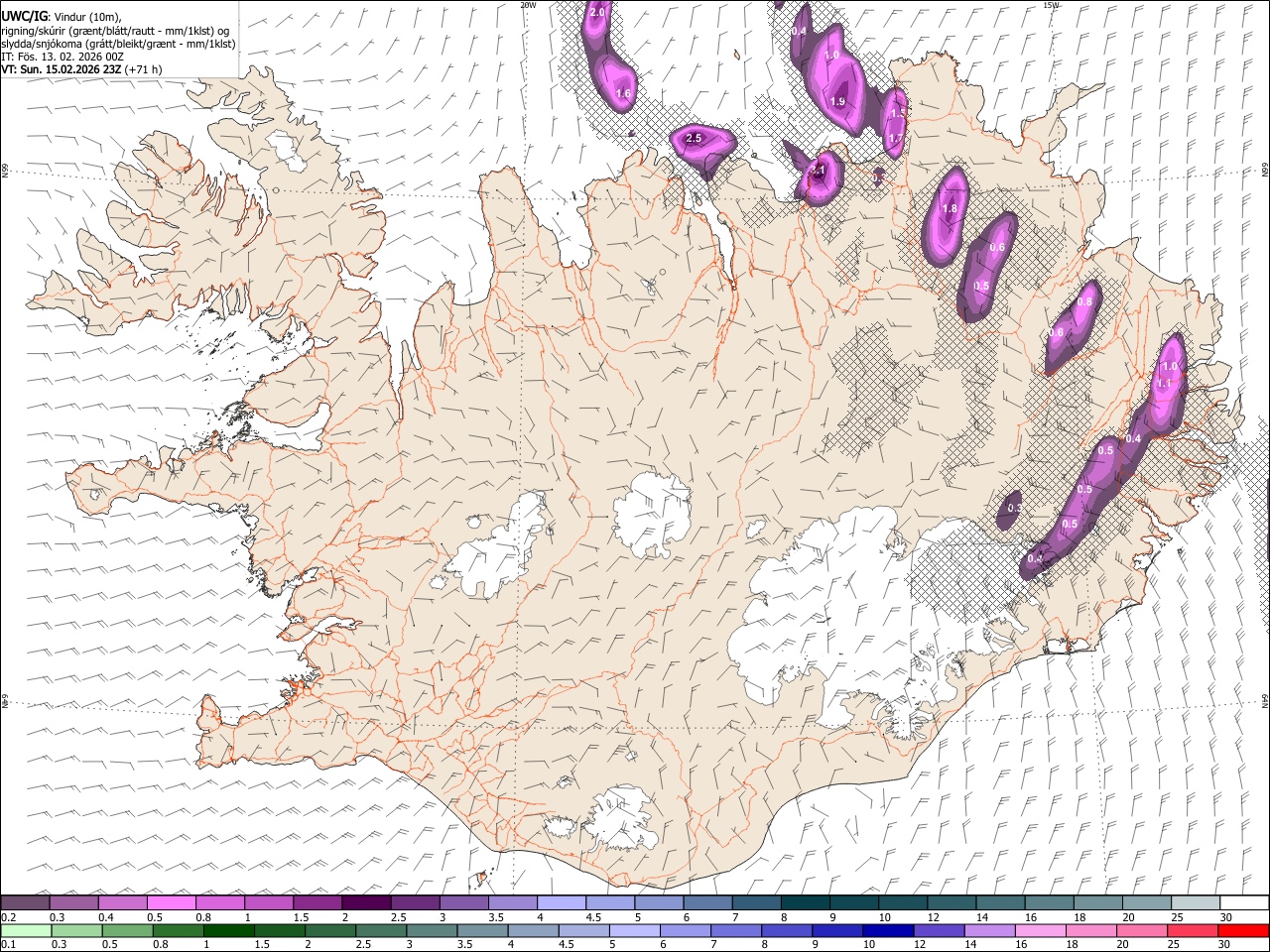1270x952 pixels.
Task: Click the '0.6' value label inside the dark purple band
Action: [x=998, y=247]
